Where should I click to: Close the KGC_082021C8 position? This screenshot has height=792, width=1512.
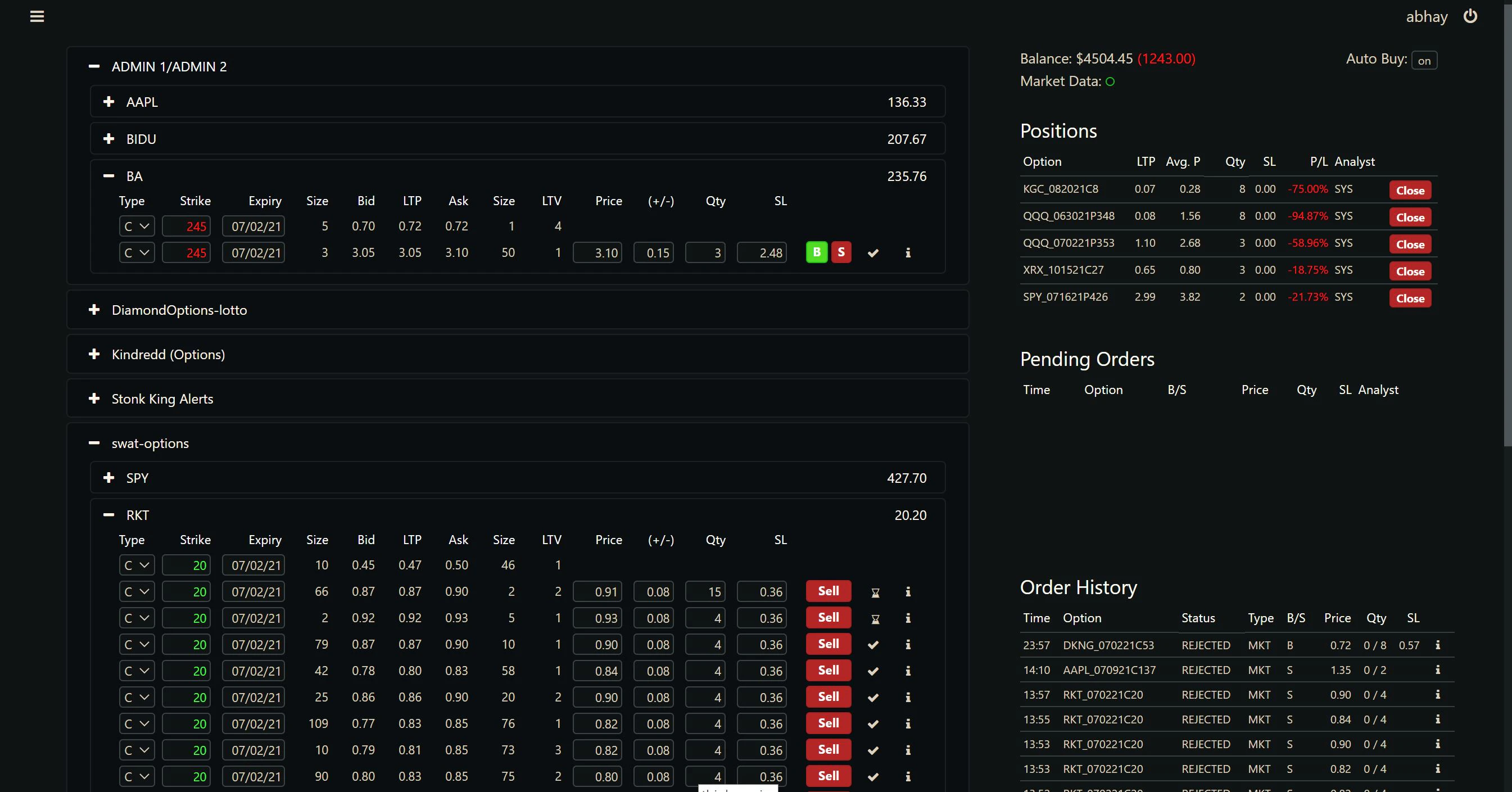[1410, 190]
